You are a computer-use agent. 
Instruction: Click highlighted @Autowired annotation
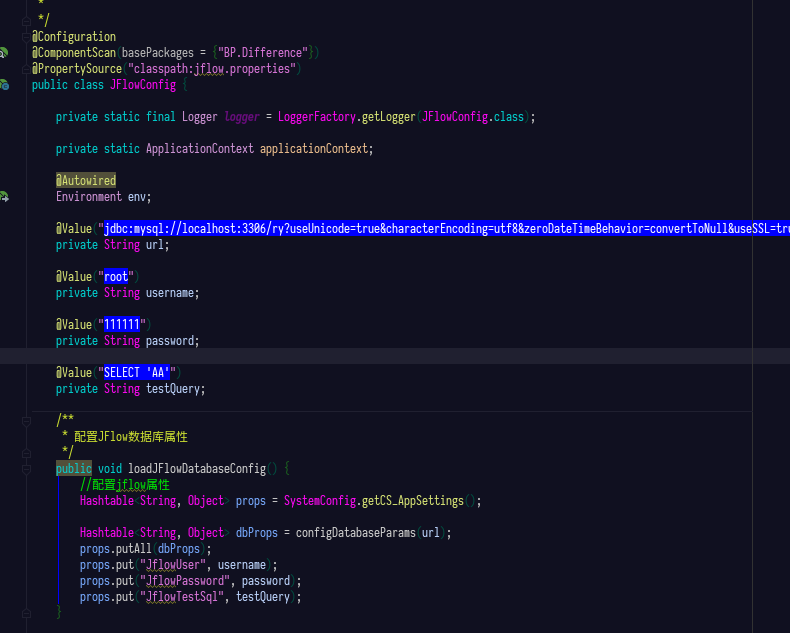point(86,180)
